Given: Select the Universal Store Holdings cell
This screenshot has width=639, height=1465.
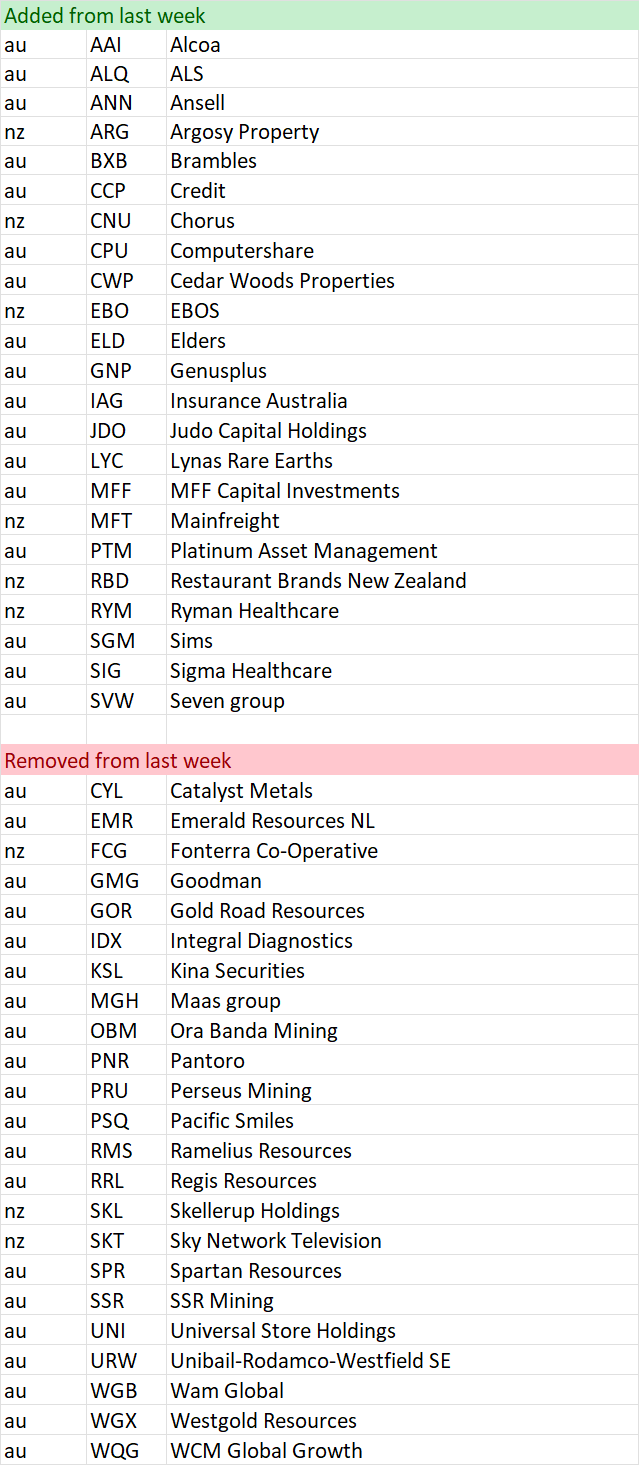Looking at the screenshot, I should pyautogui.click(x=402, y=1330).
